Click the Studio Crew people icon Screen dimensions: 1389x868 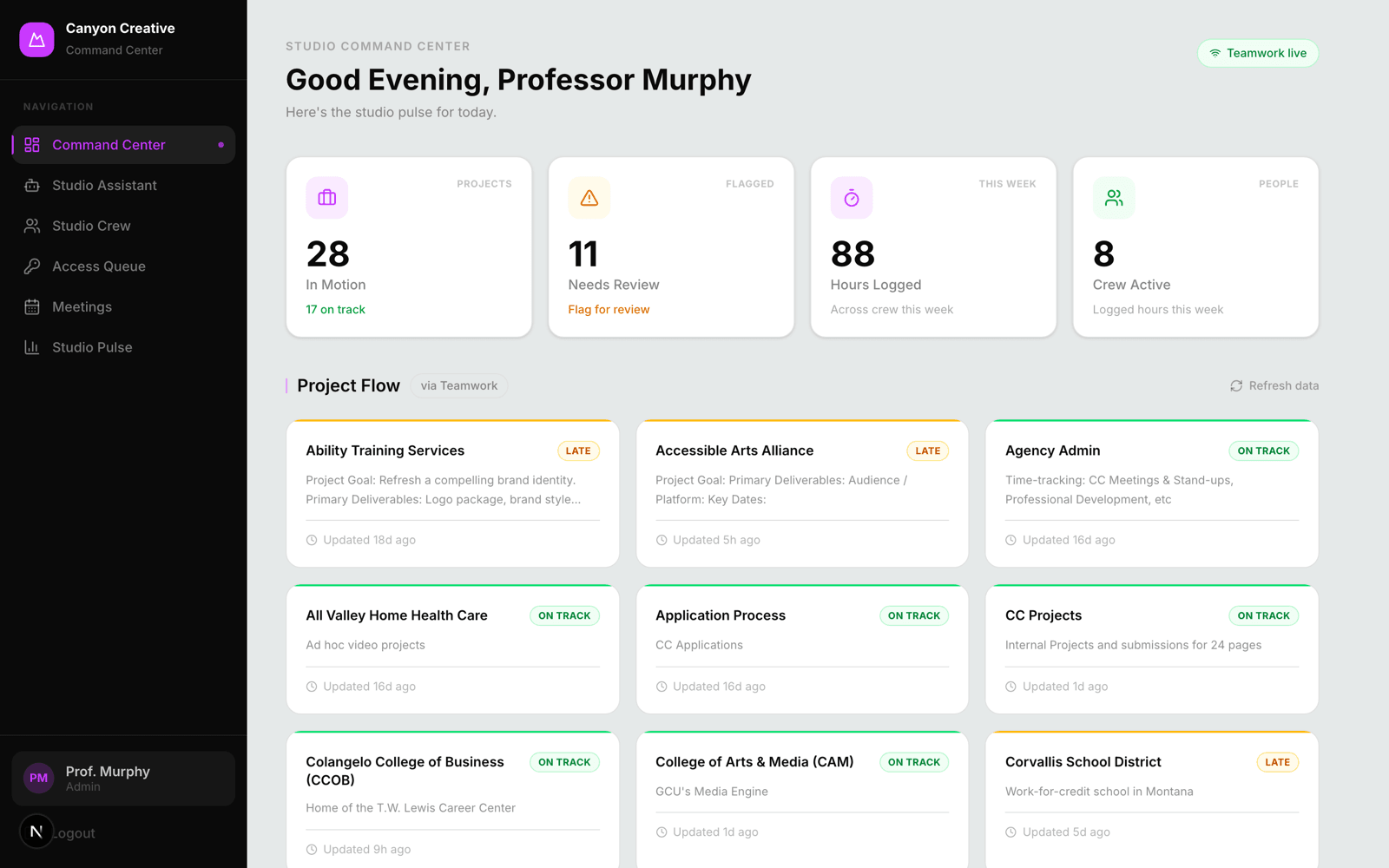point(32,226)
